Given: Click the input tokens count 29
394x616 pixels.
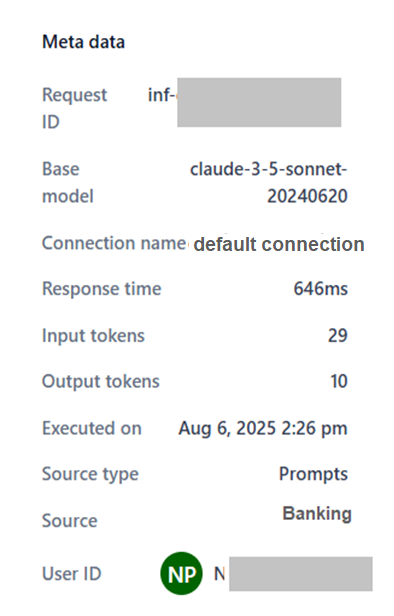Looking at the screenshot, I should click(338, 336).
